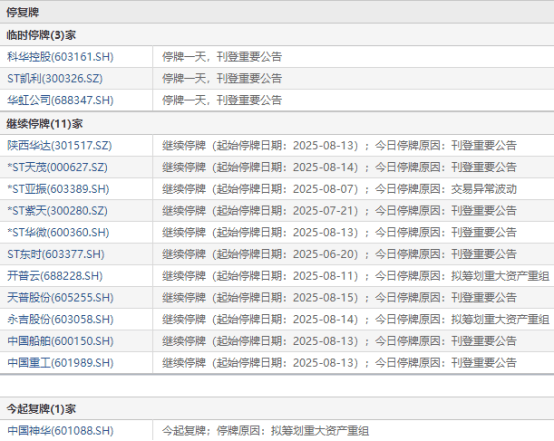Open 开普云(688228.SH) stock link
This screenshot has height=441, width=554.
pyautogui.click(x=55, y=276)
